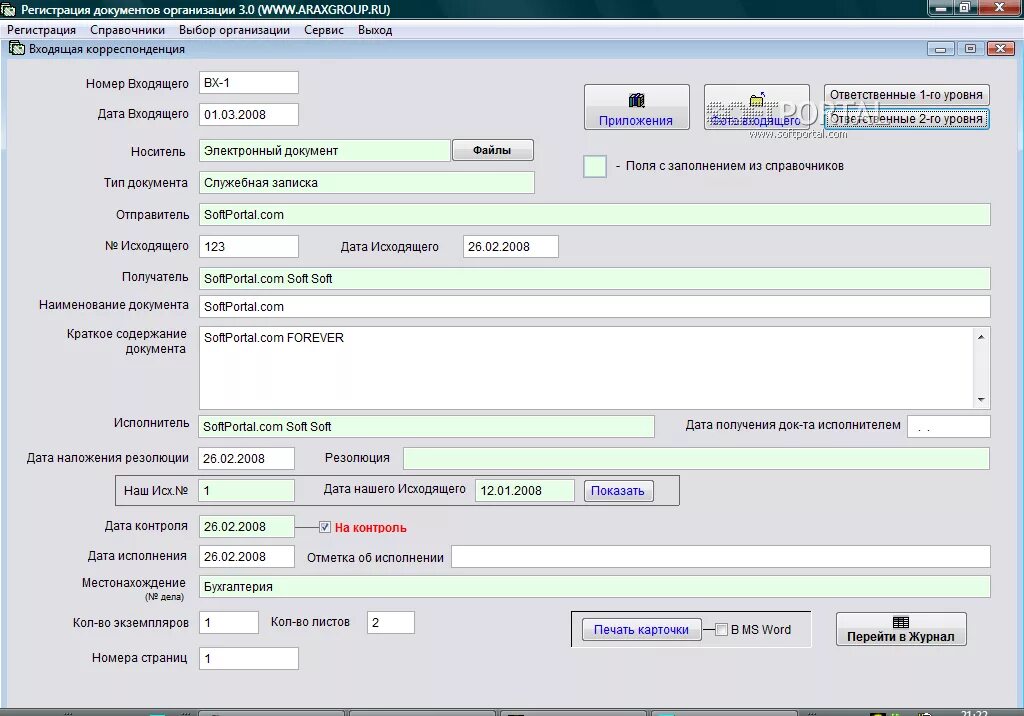
Task: Click the Файлы button
Action: coord(492,150)
